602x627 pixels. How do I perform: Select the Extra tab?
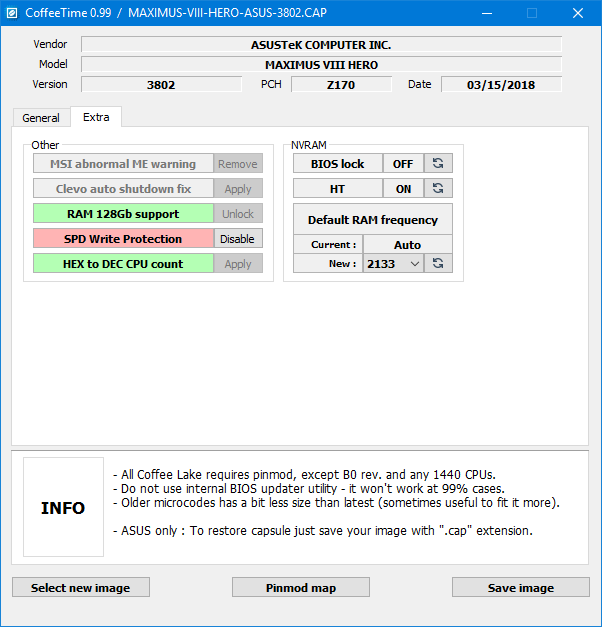coord(96,117)
